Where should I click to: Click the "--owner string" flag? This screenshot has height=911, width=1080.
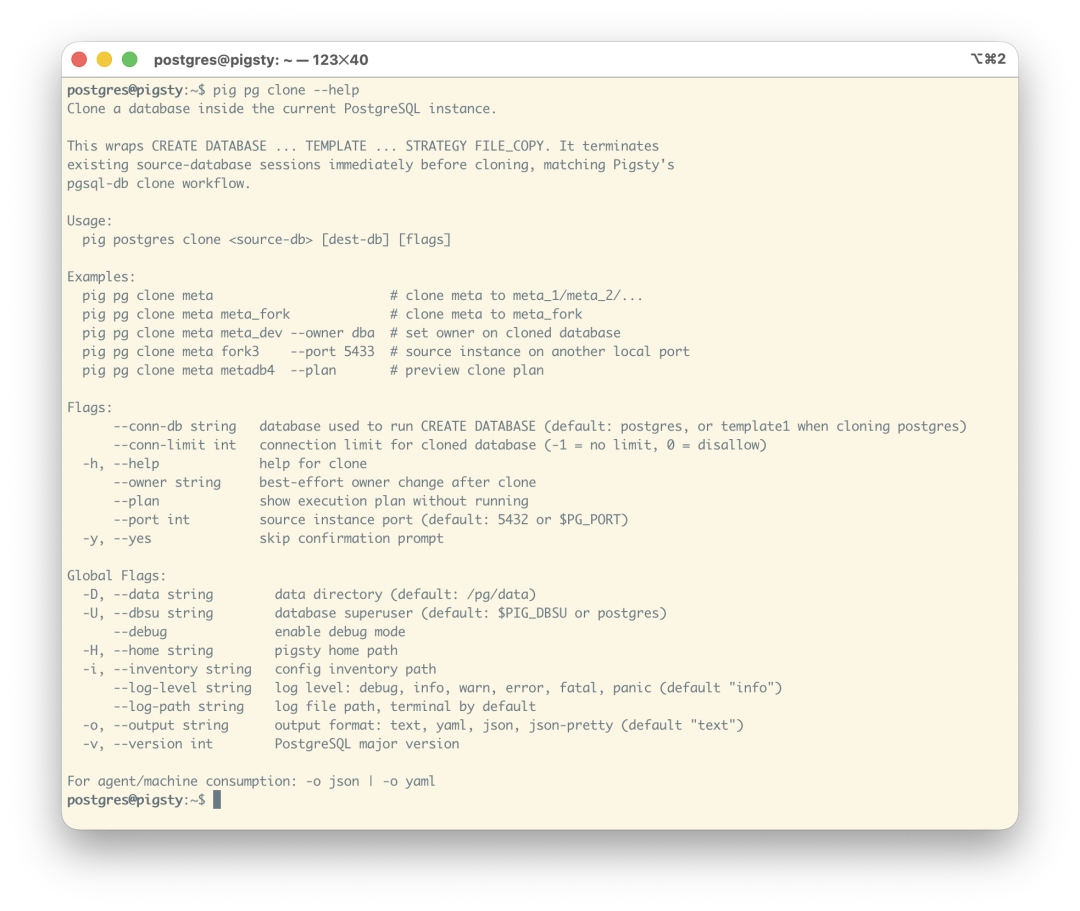click(x=167, y=482)
